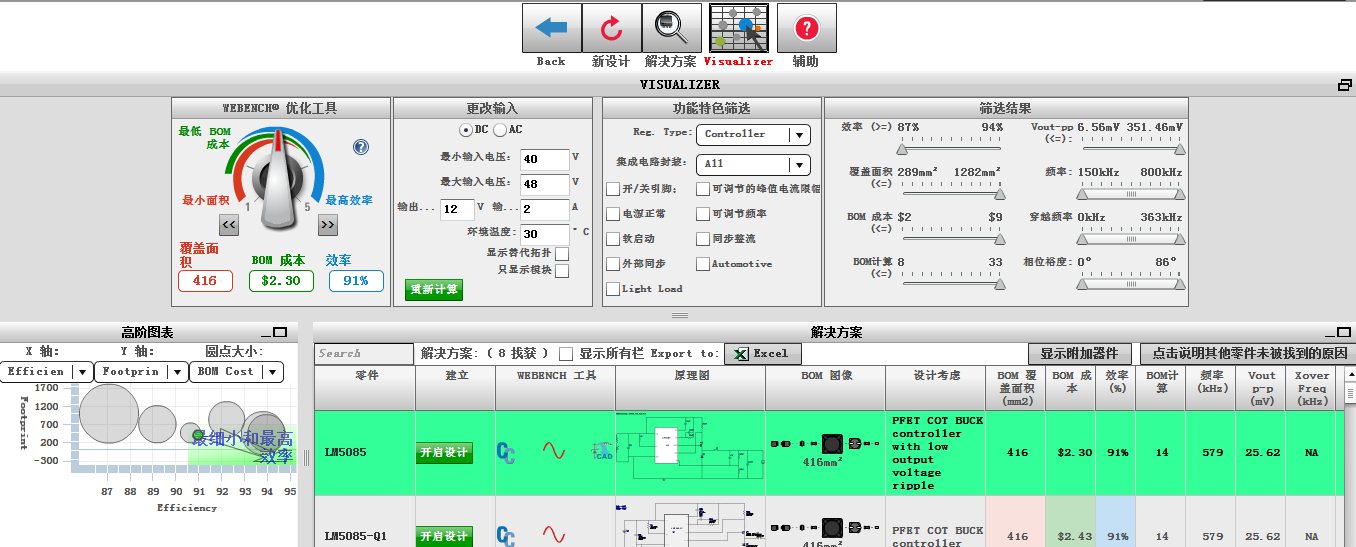1356x547 pixels.
Task: Toggle 显示所有栏 checkbox
Action: click(x=566, y=354)
